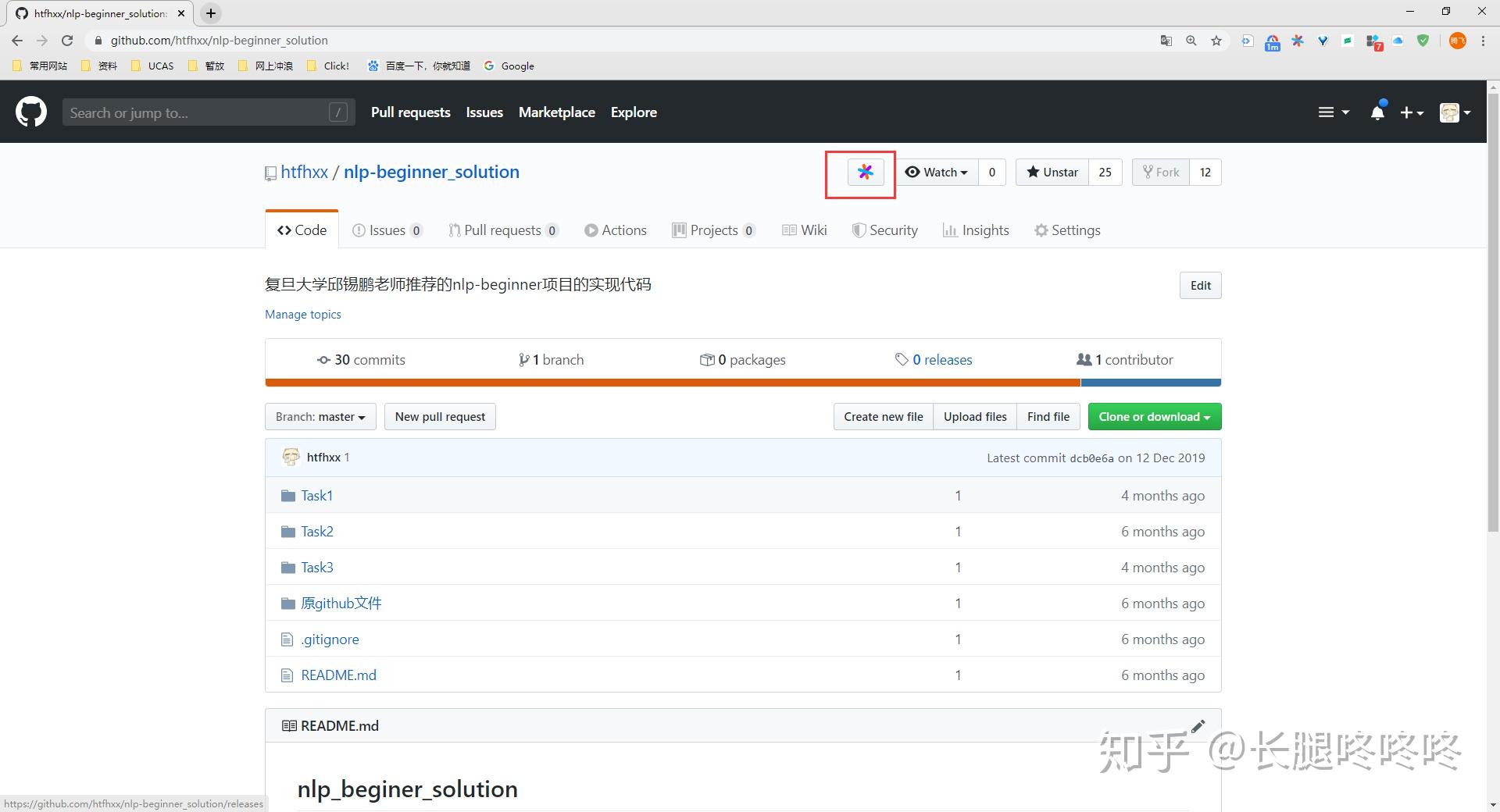The width and height of the screenshot is (1500, 812).
Task: Open the README.md file in file list
Action: [x=338, y=675]
